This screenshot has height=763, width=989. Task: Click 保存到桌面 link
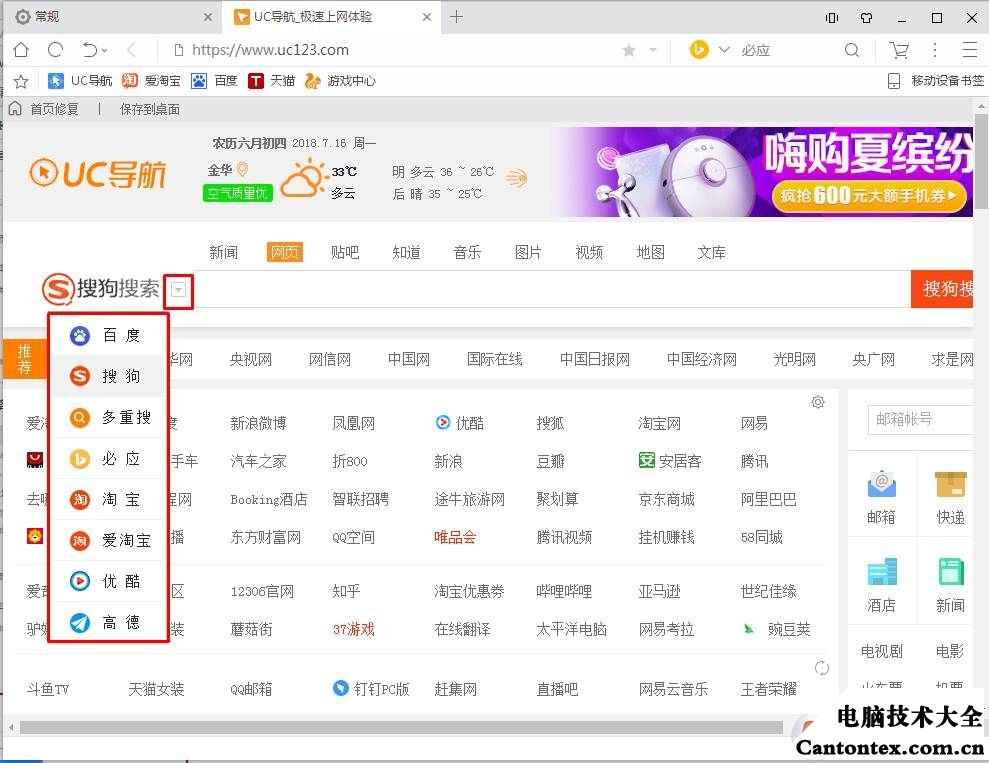[x=150, y=109]
